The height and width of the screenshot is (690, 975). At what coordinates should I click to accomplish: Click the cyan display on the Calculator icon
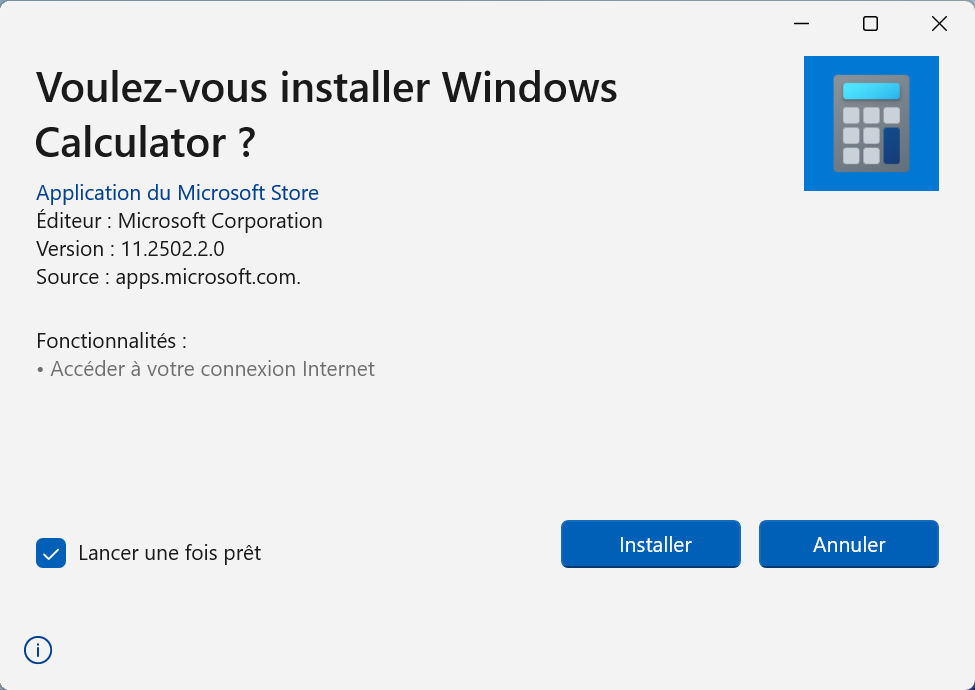click(x=871, y=91)
